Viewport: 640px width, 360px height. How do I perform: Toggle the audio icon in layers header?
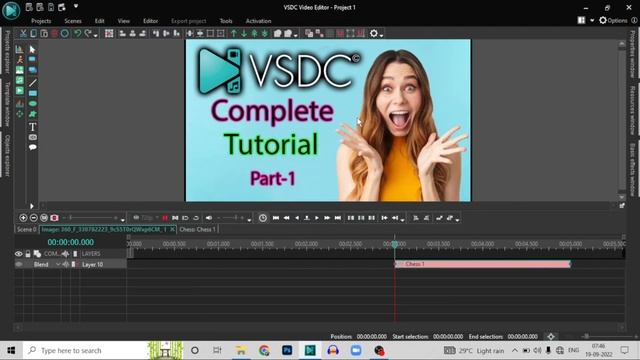65,254
